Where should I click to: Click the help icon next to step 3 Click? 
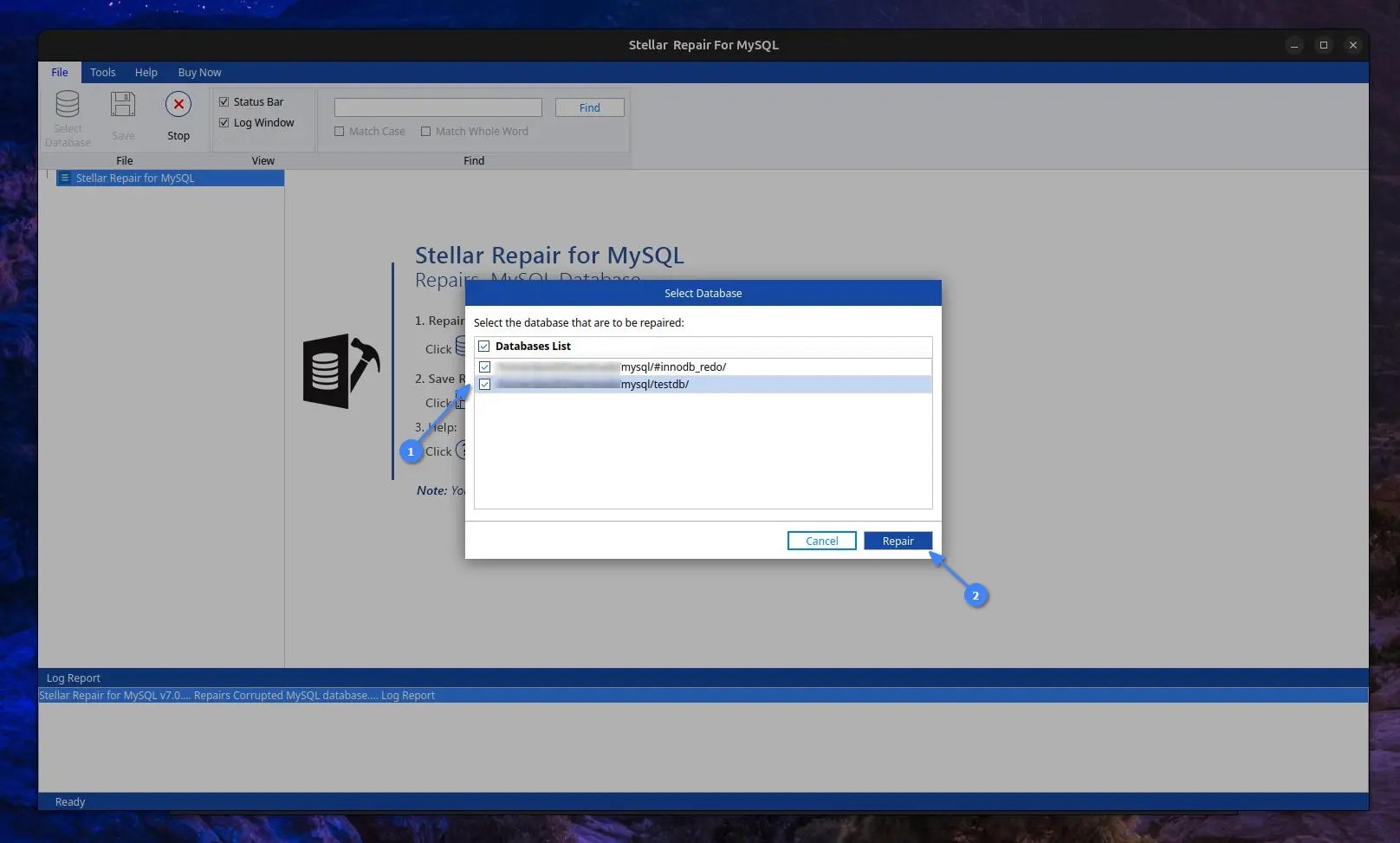tap(464, 450)
